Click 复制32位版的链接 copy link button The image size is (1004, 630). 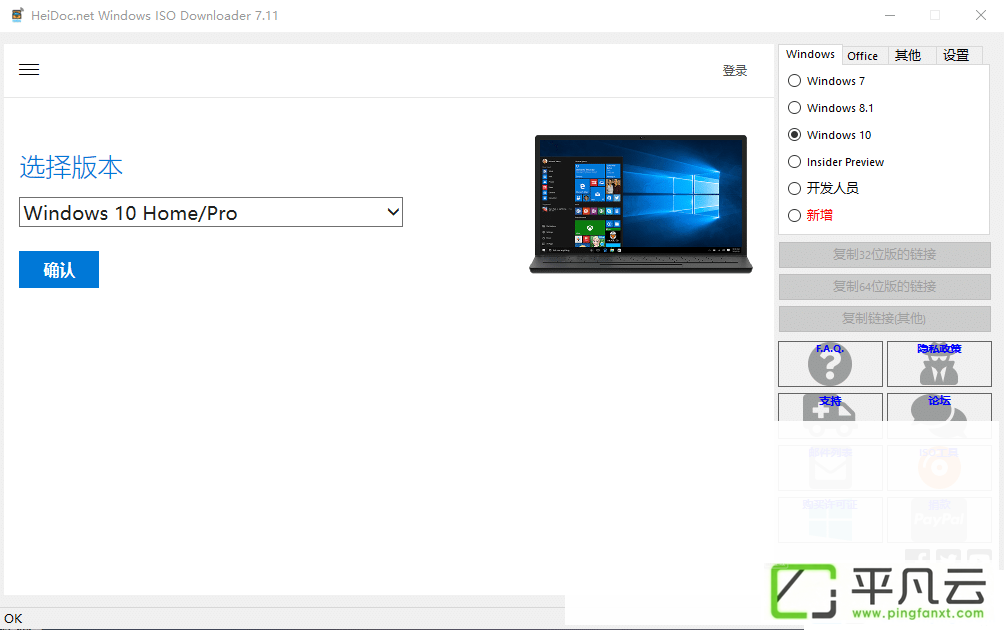[884, 255]
